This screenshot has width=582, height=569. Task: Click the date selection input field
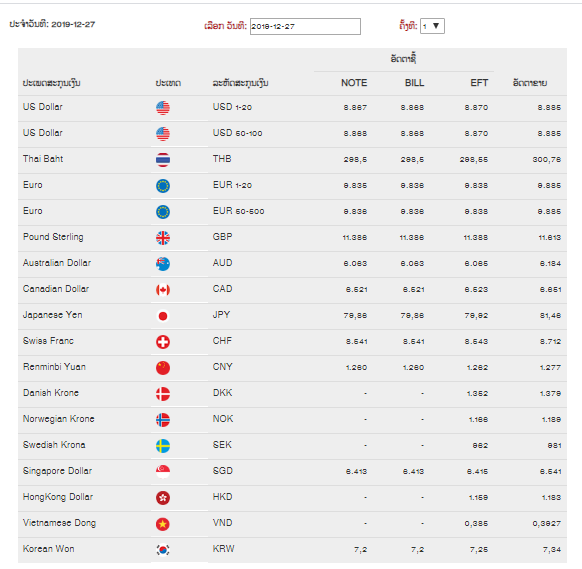(305, 26)
